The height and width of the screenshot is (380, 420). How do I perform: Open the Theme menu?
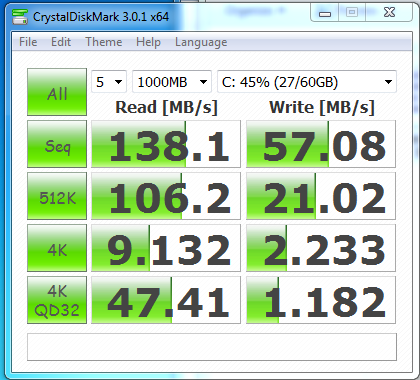[x=104, y=42]
